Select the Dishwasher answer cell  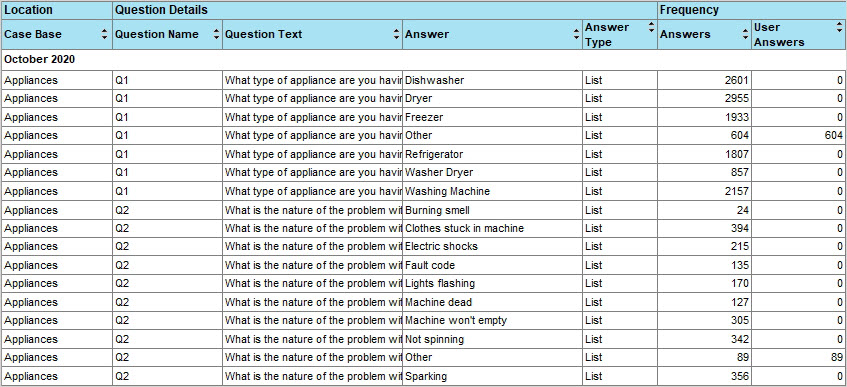(492, 81)
